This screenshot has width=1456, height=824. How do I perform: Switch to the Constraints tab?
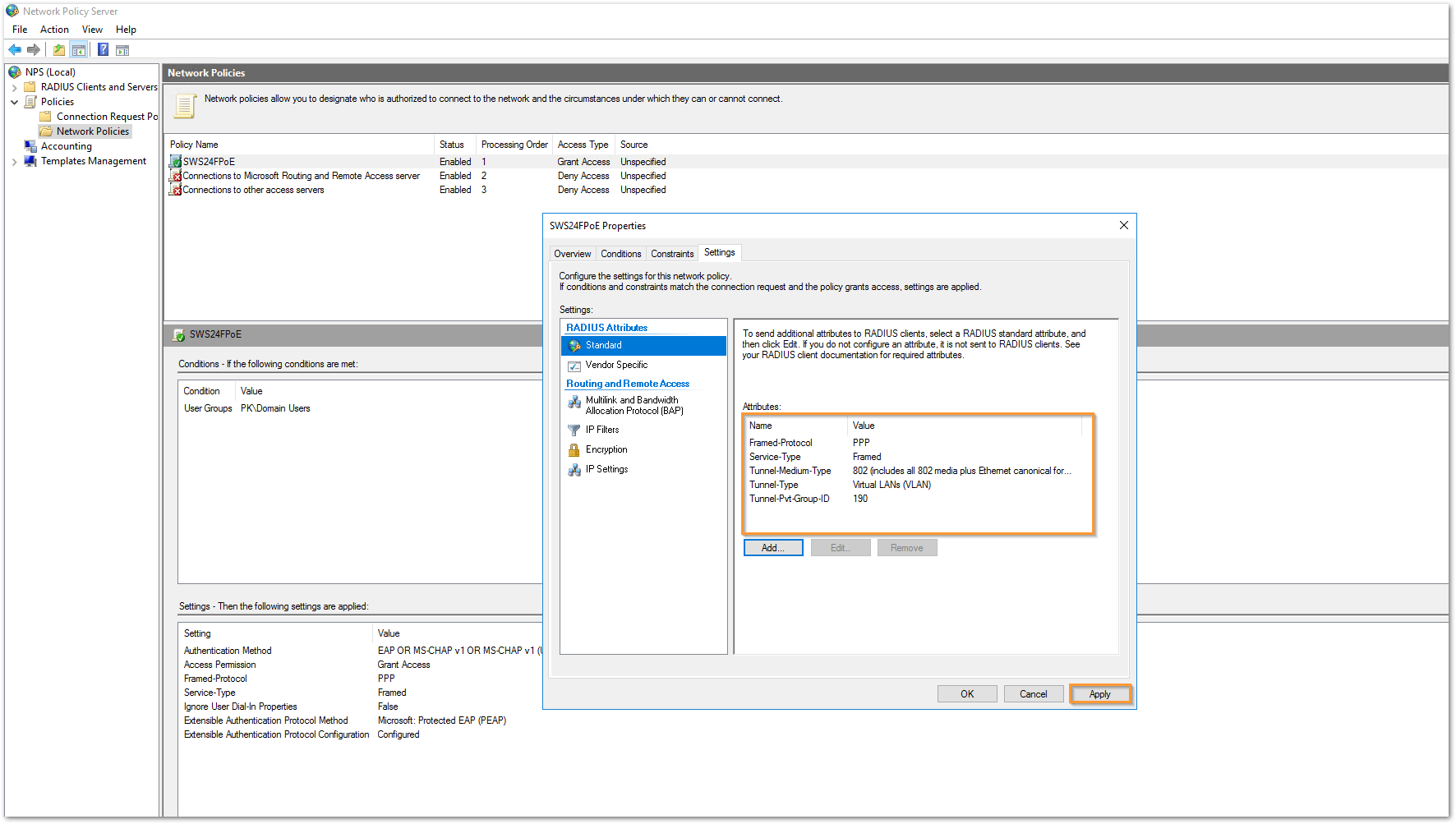671,254
